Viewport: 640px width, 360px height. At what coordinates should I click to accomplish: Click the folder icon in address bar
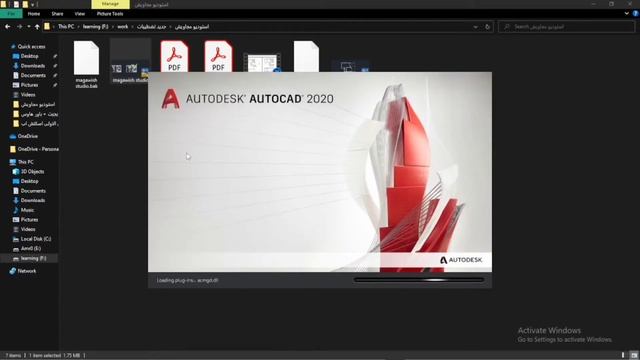pos(47,27)
